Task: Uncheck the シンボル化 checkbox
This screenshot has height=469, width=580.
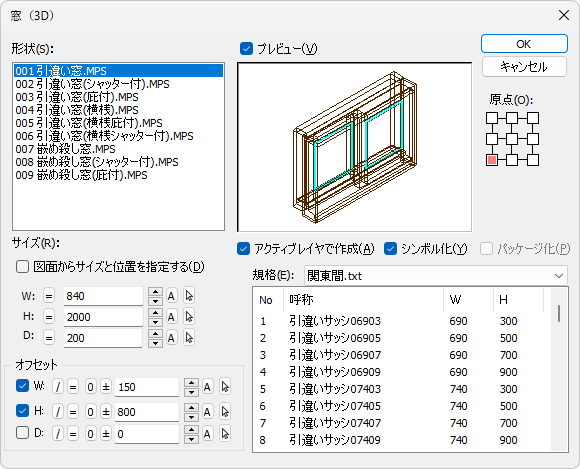Action: [x=390, y=249]
